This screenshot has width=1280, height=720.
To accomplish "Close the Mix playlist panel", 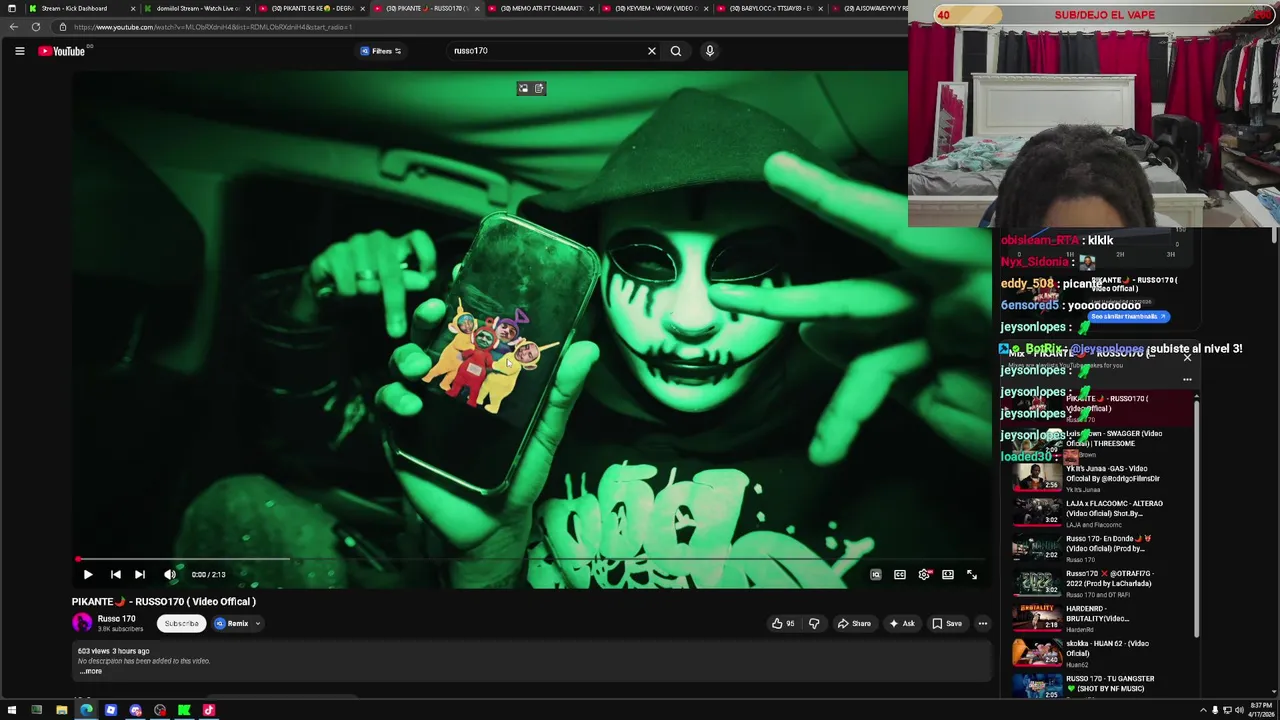I will [1187, 358].
